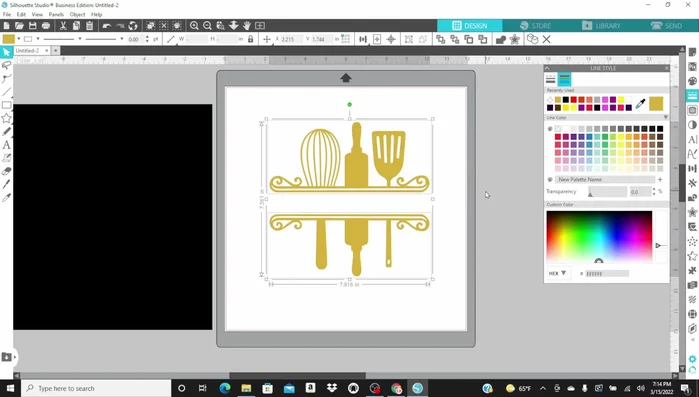This screenshot has width=699, height=397.
Task: Switch to the STORE tab
Action: (x=535, y=26)
